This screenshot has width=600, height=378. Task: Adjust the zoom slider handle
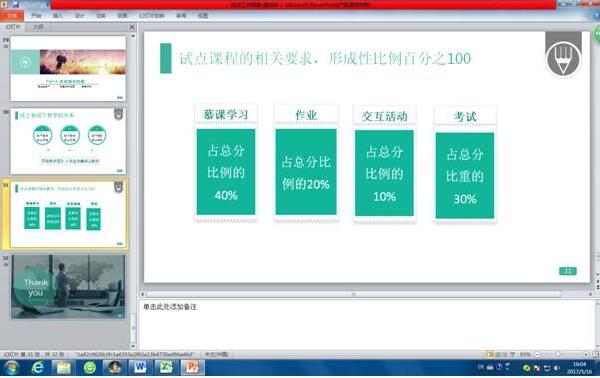tap(558, 355)
